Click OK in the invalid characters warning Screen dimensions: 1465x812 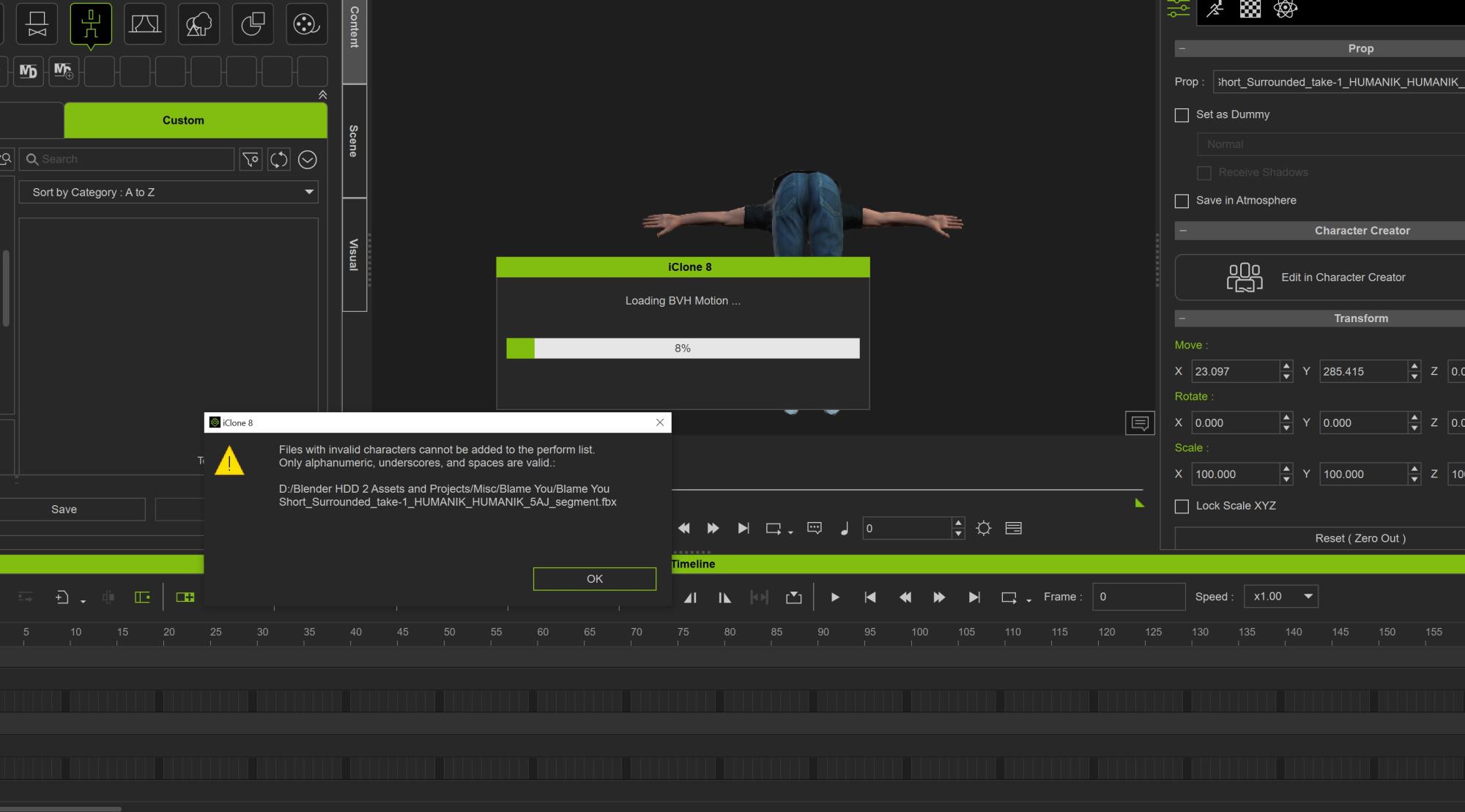coord(595,578)
